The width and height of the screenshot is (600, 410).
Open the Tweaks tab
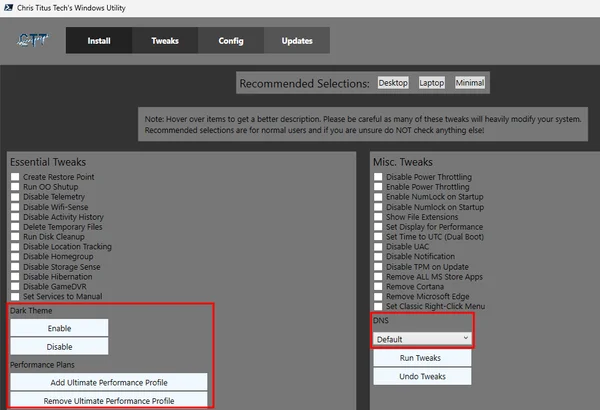[x=165, y=41]
